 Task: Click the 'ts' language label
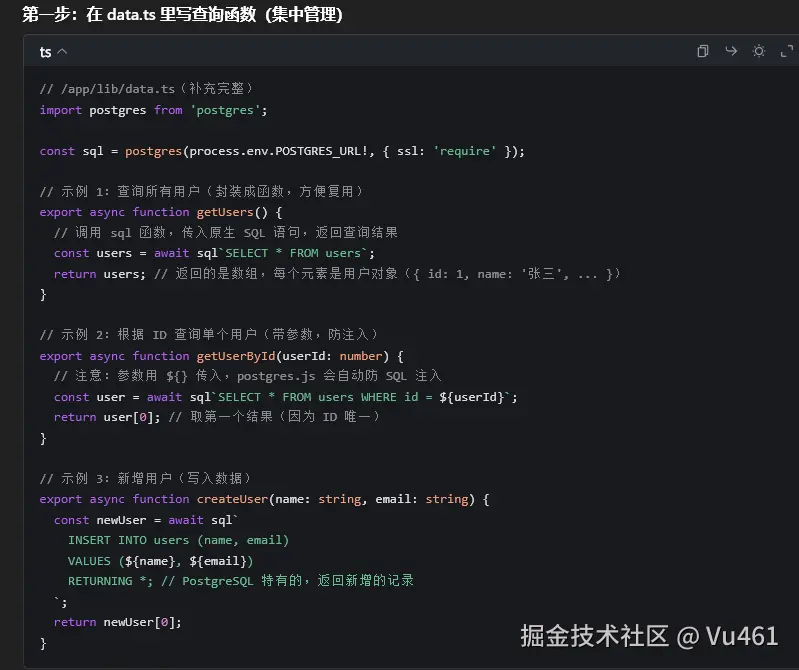pos(45,52)
